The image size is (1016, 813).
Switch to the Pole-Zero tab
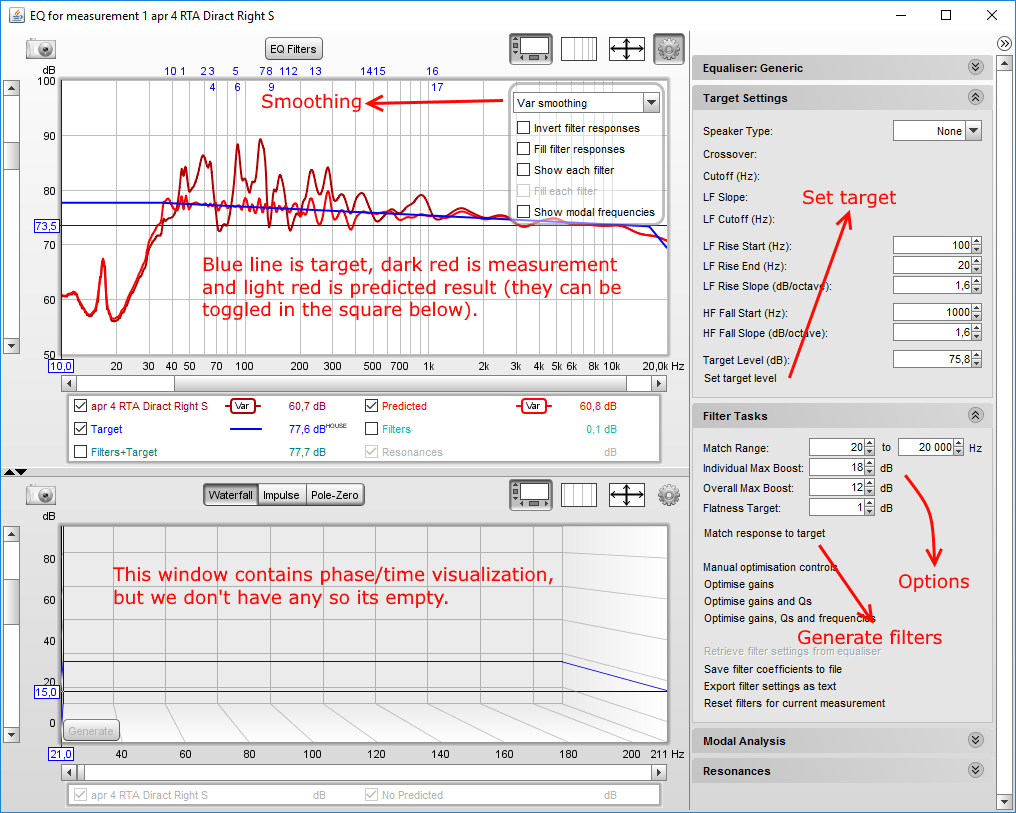[335, 495]
